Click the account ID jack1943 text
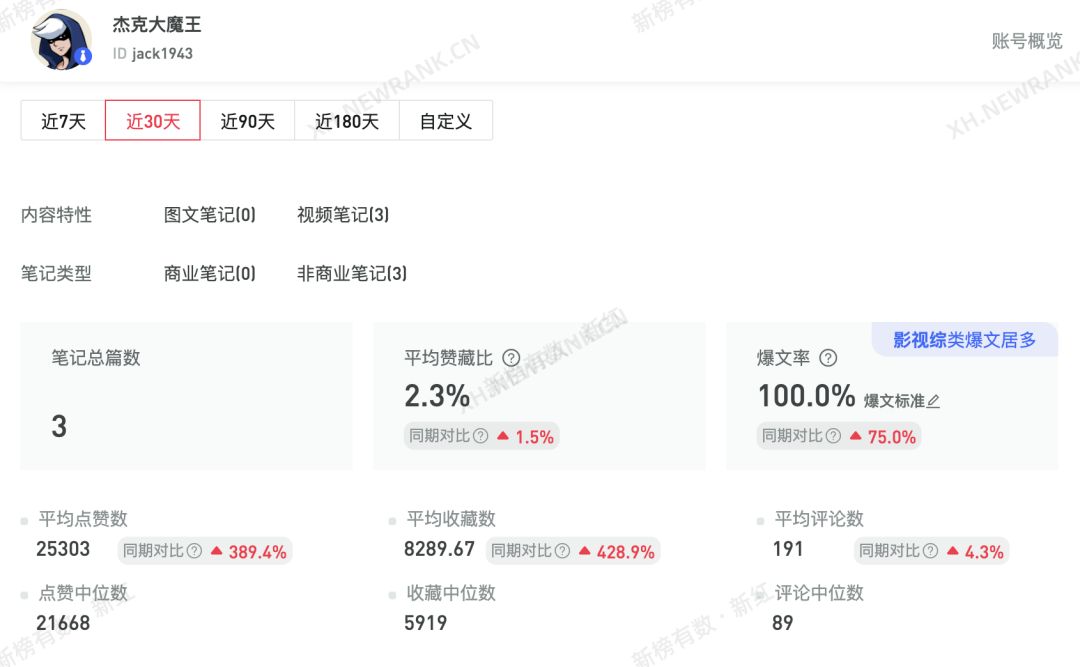 [x=153, y=54]
